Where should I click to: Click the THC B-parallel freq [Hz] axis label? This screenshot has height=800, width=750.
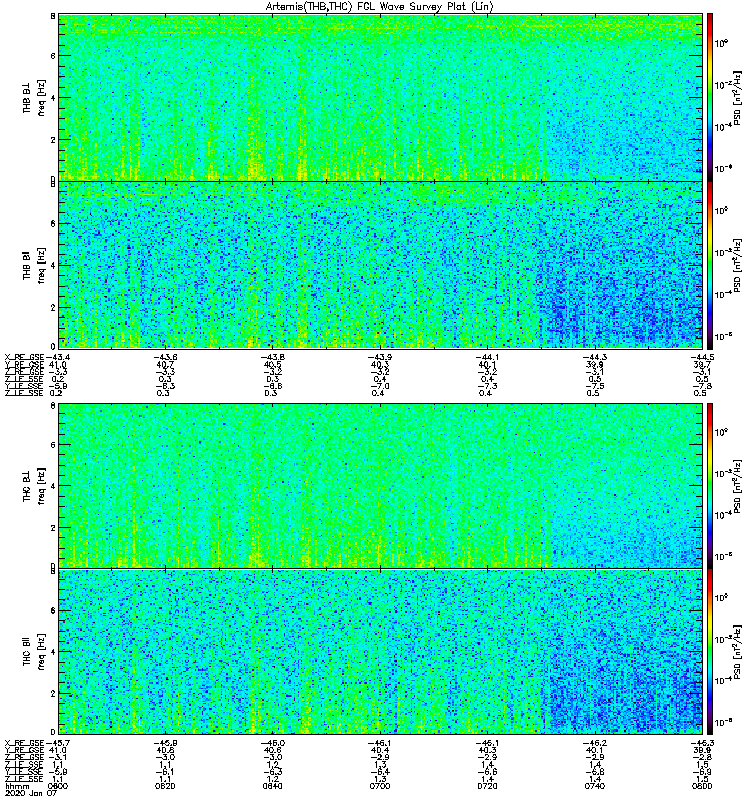(41, 652)
